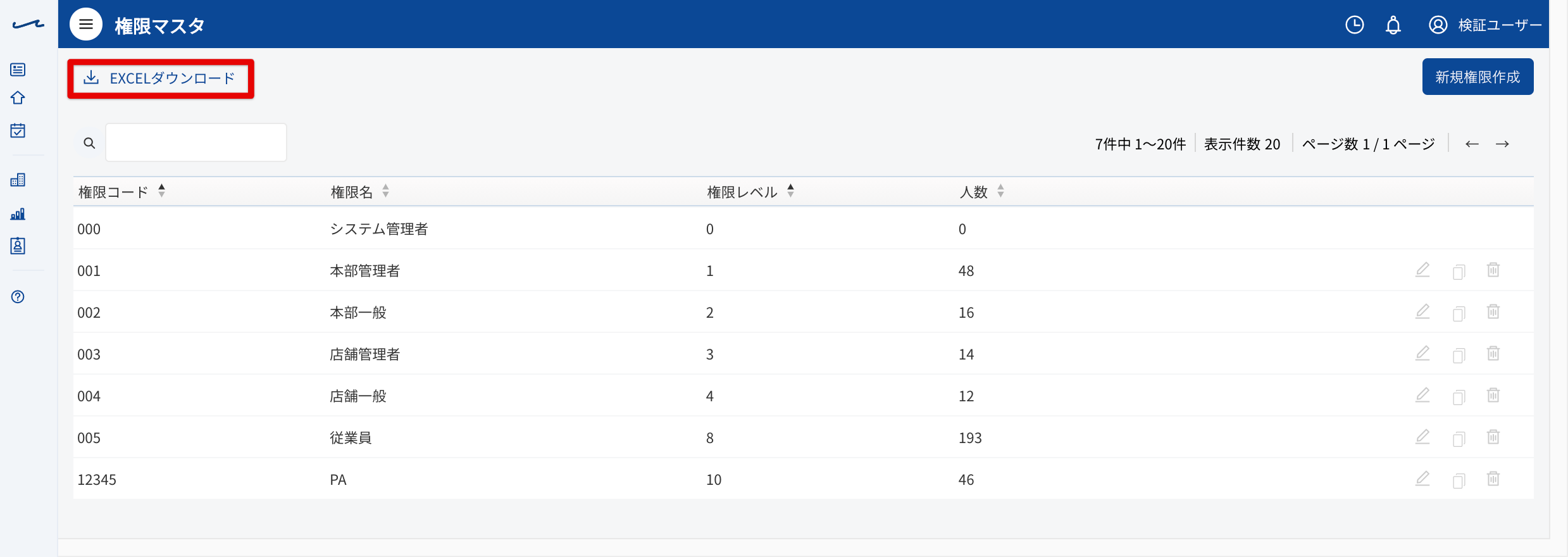Viewport: 1568px width, 557px height.
Task: Open the hamburger menu button
Action: (86, 24)
